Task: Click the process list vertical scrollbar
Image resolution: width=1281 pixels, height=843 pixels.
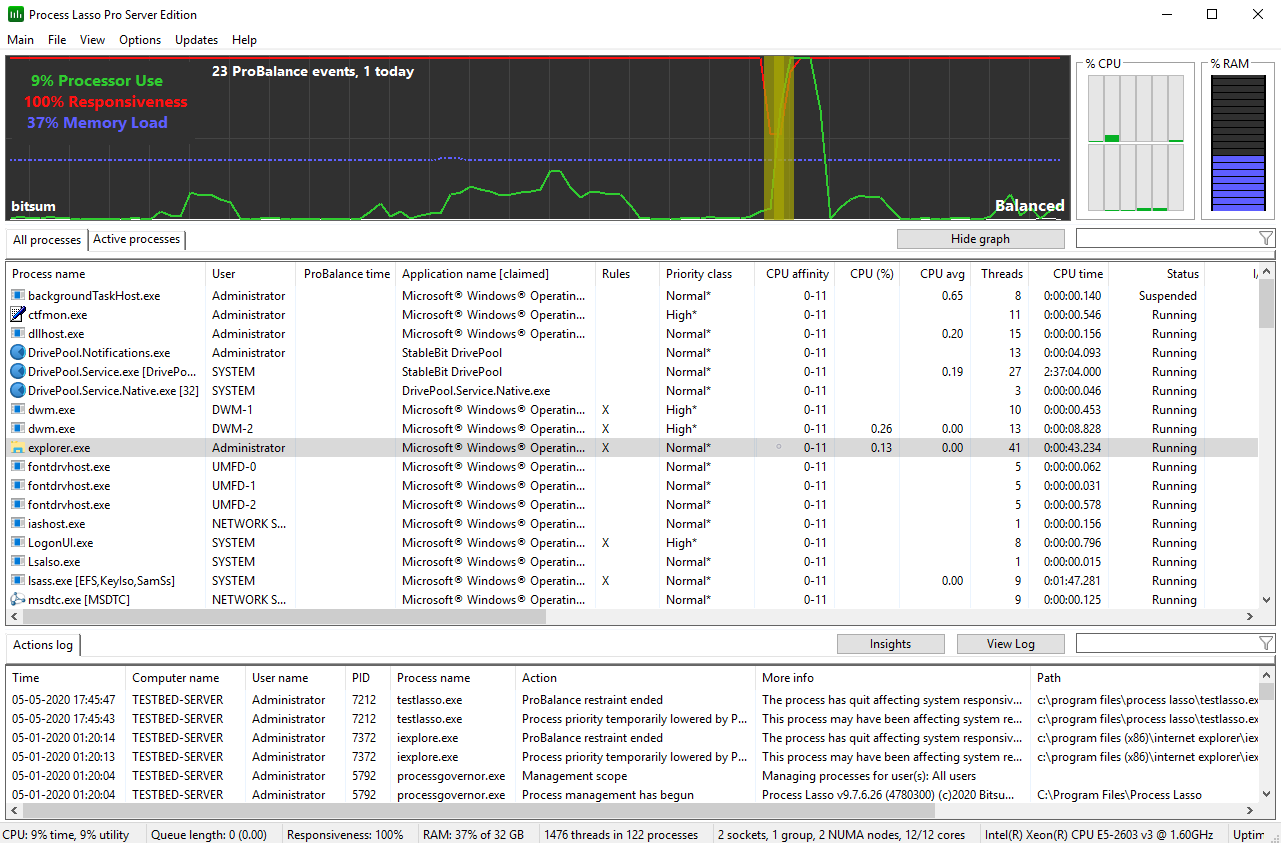Action: 1266,436
